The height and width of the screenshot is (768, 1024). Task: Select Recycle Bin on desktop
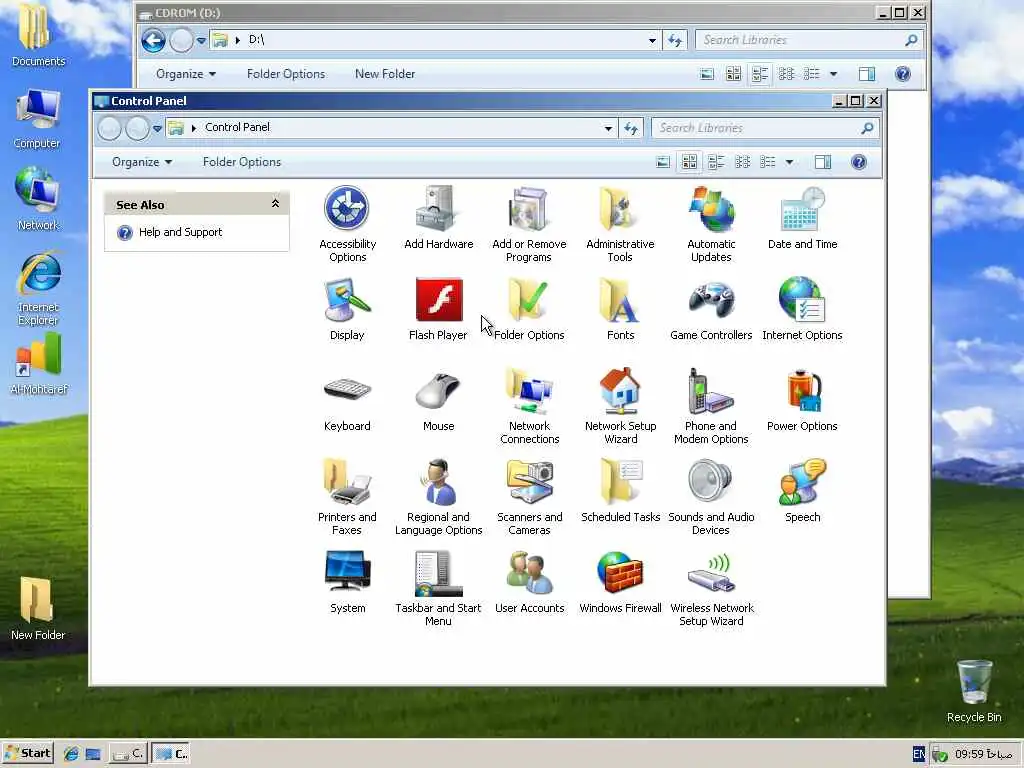pyautogui.click(x=974, y=691)
